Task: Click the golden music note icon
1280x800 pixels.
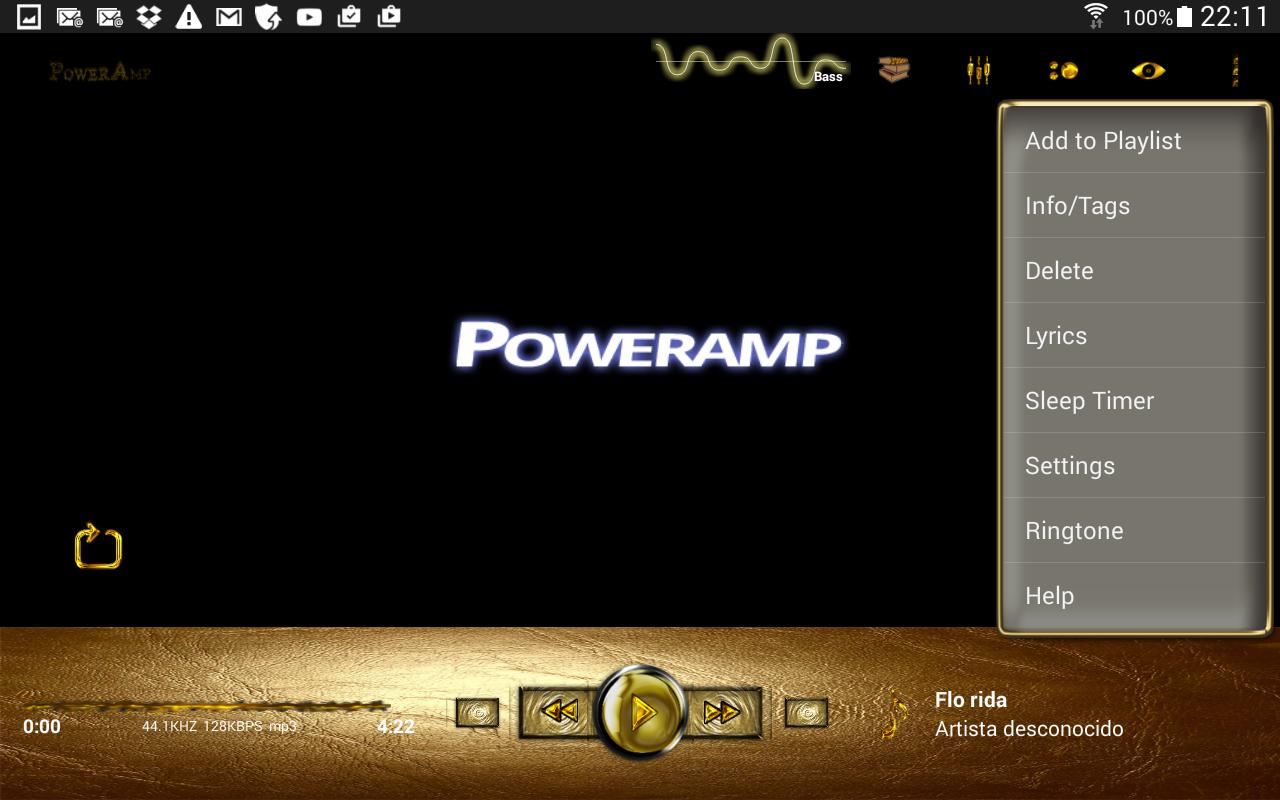Action: (896, 714)
